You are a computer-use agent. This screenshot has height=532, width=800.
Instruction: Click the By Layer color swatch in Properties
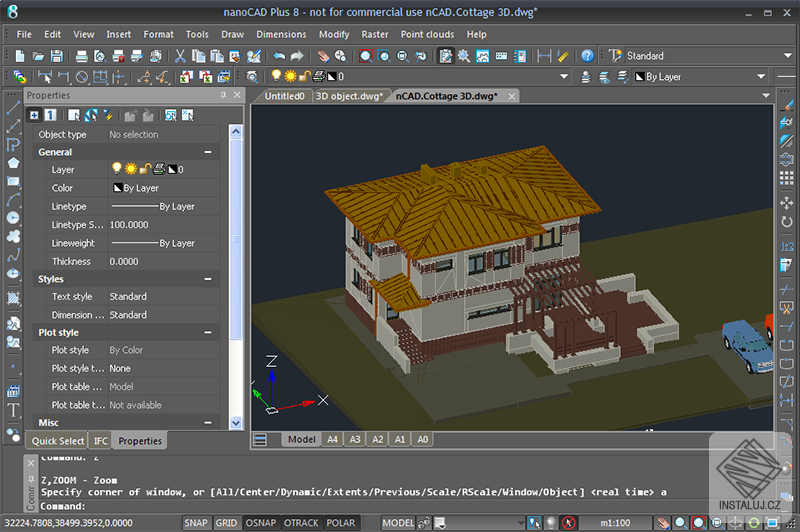117,188
